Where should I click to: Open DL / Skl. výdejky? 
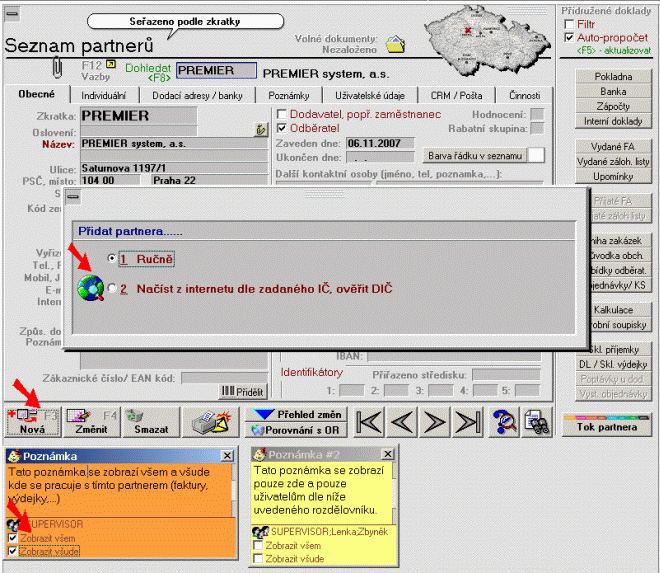[x=613, y=364]
